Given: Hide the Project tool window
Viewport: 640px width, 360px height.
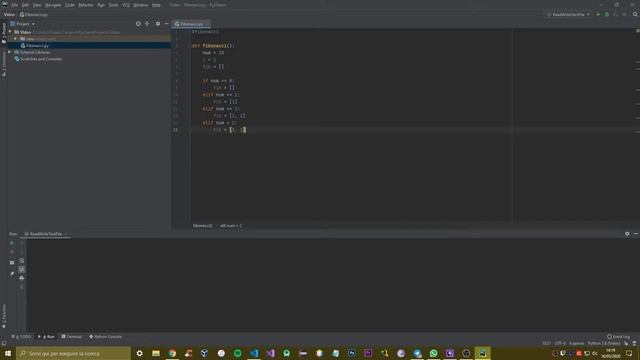Looking at the screenshot, I should click(167, 24).
